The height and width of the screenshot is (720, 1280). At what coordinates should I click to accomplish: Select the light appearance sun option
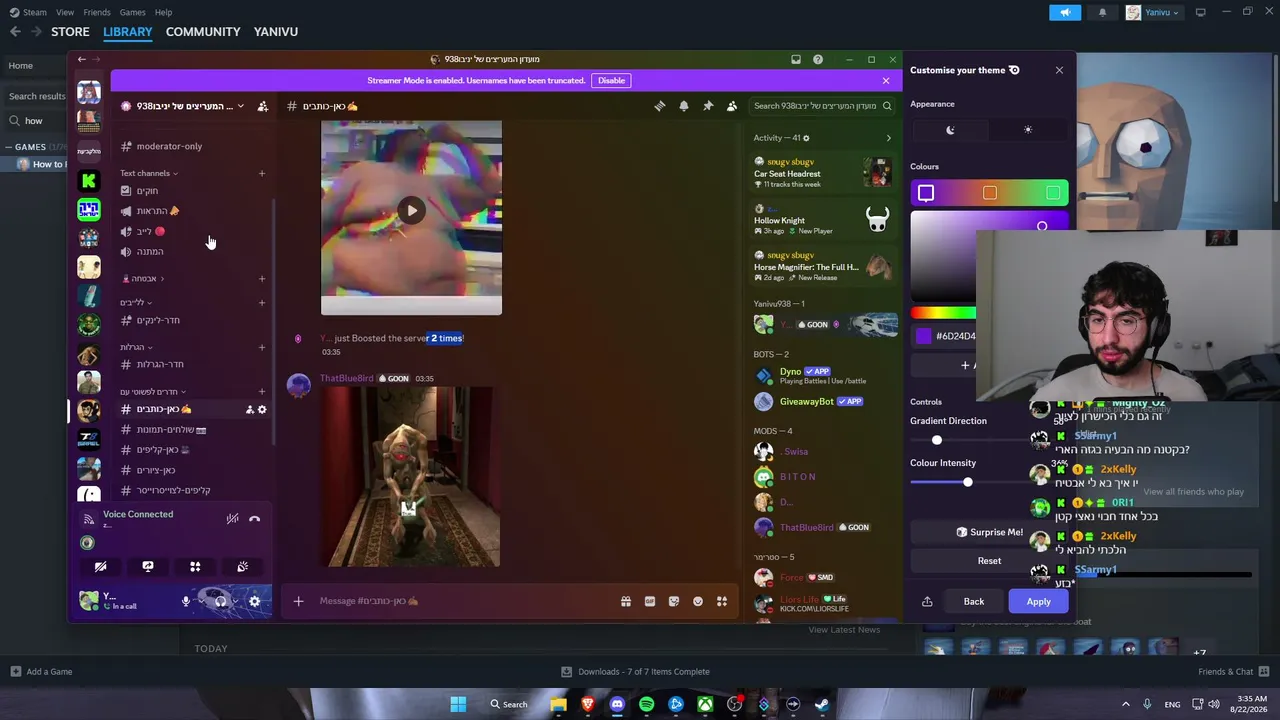click(x=1028, y=130)
